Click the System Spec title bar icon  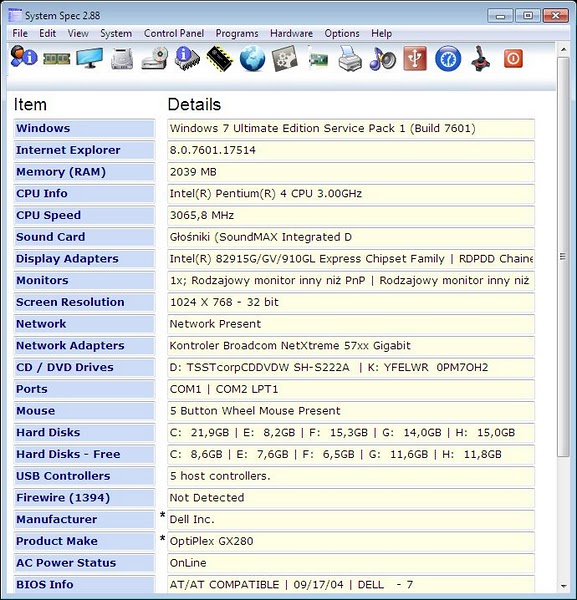click(15, 15)
